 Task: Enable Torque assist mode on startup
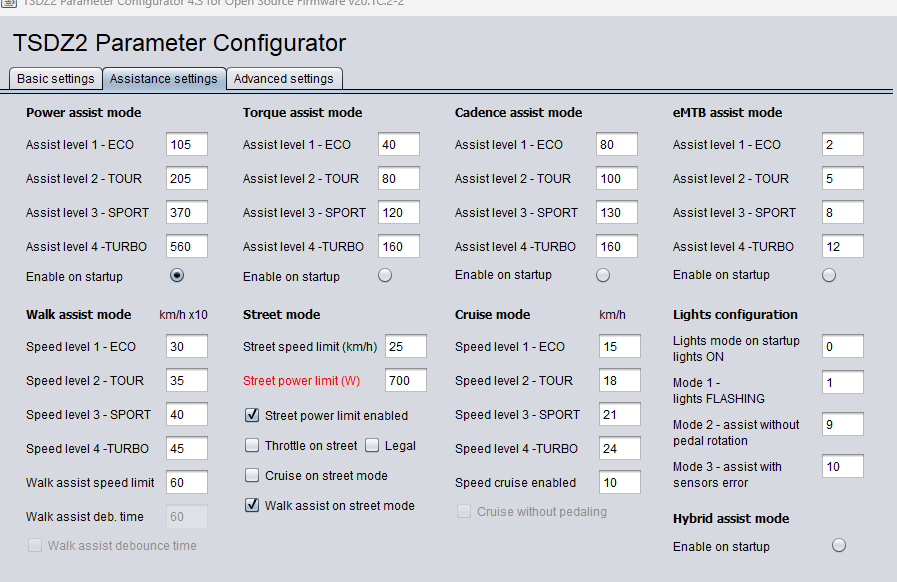[x=385, y=276]
